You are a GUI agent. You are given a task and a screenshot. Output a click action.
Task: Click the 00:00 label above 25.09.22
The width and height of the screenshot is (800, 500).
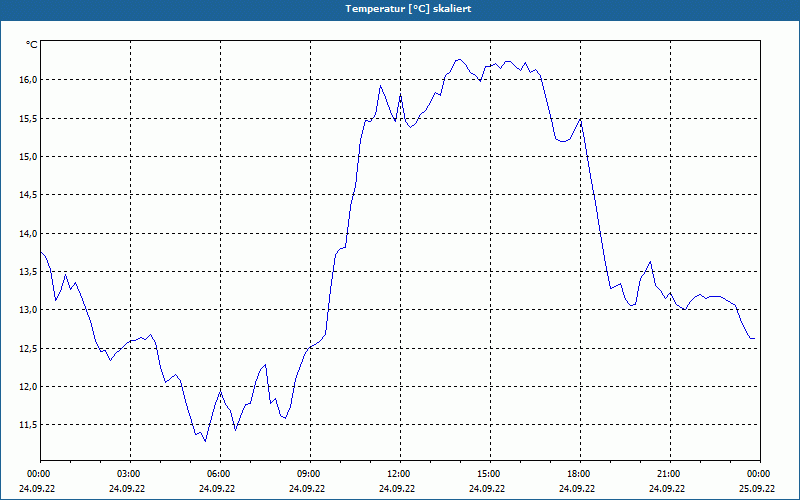pos(760,474)
